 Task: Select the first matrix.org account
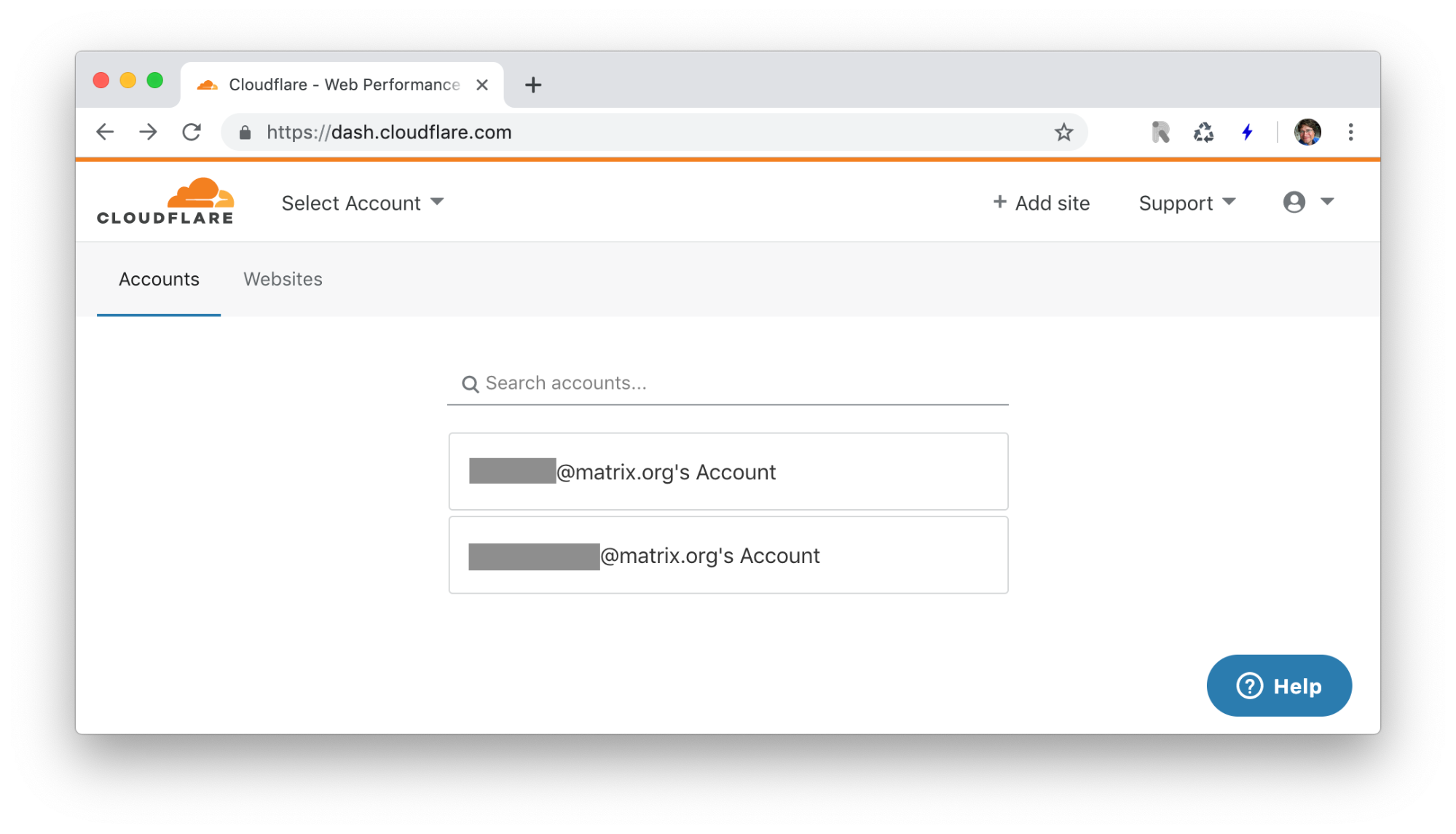[x=728, y=471]
